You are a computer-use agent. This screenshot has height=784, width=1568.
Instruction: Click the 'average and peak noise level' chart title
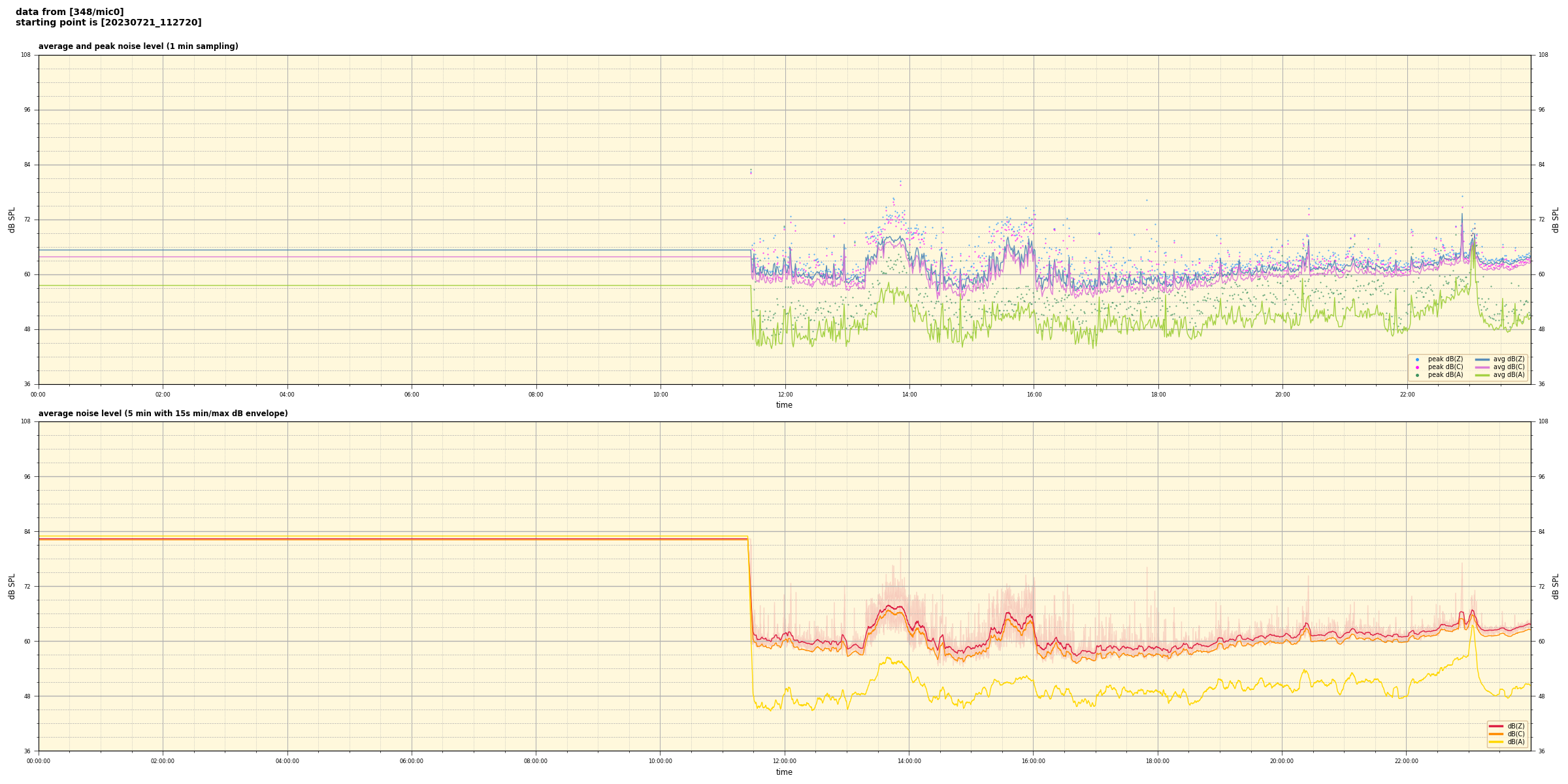[x=138, y=46]
